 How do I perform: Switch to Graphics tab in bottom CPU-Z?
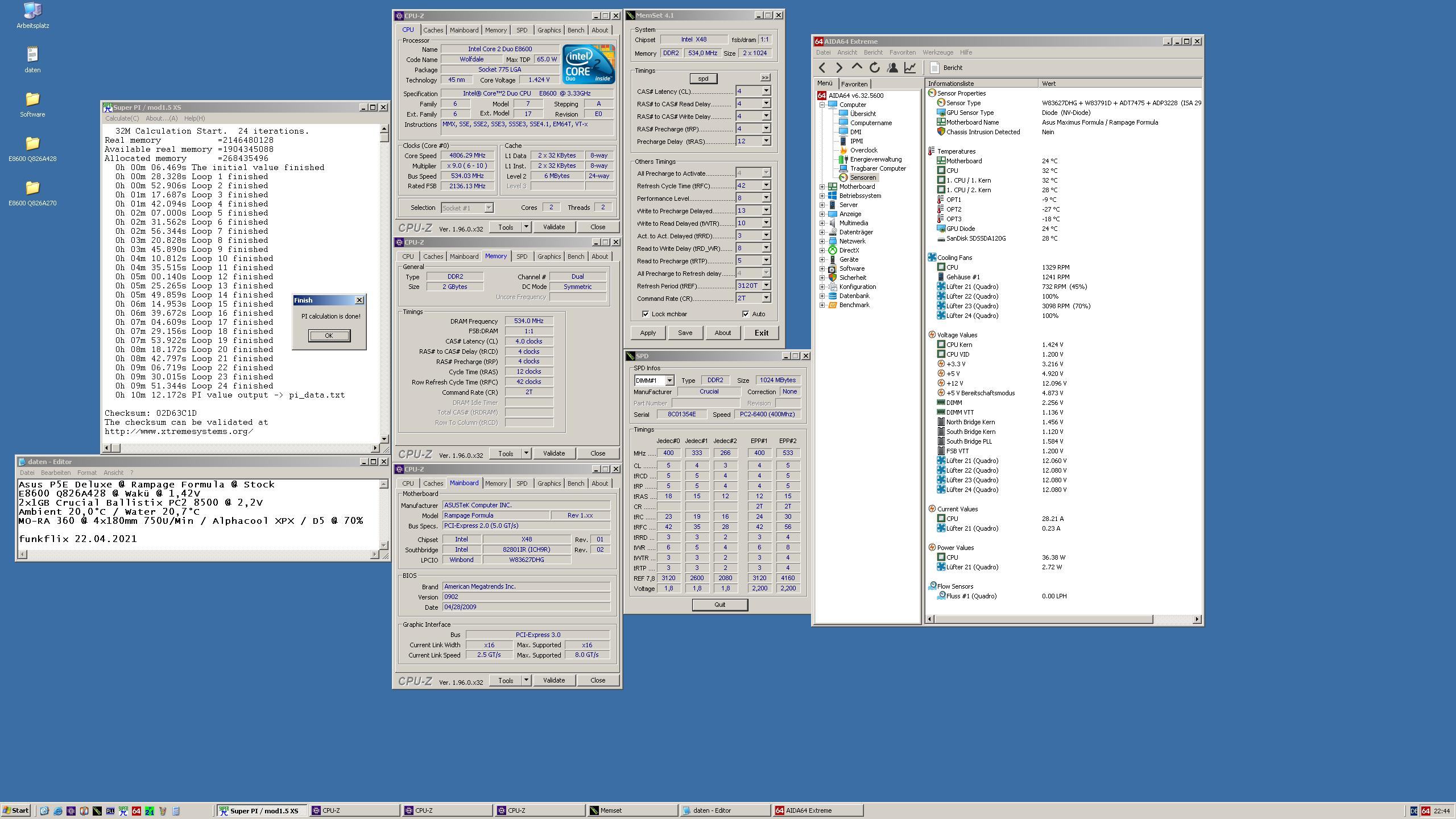point(549,483)
